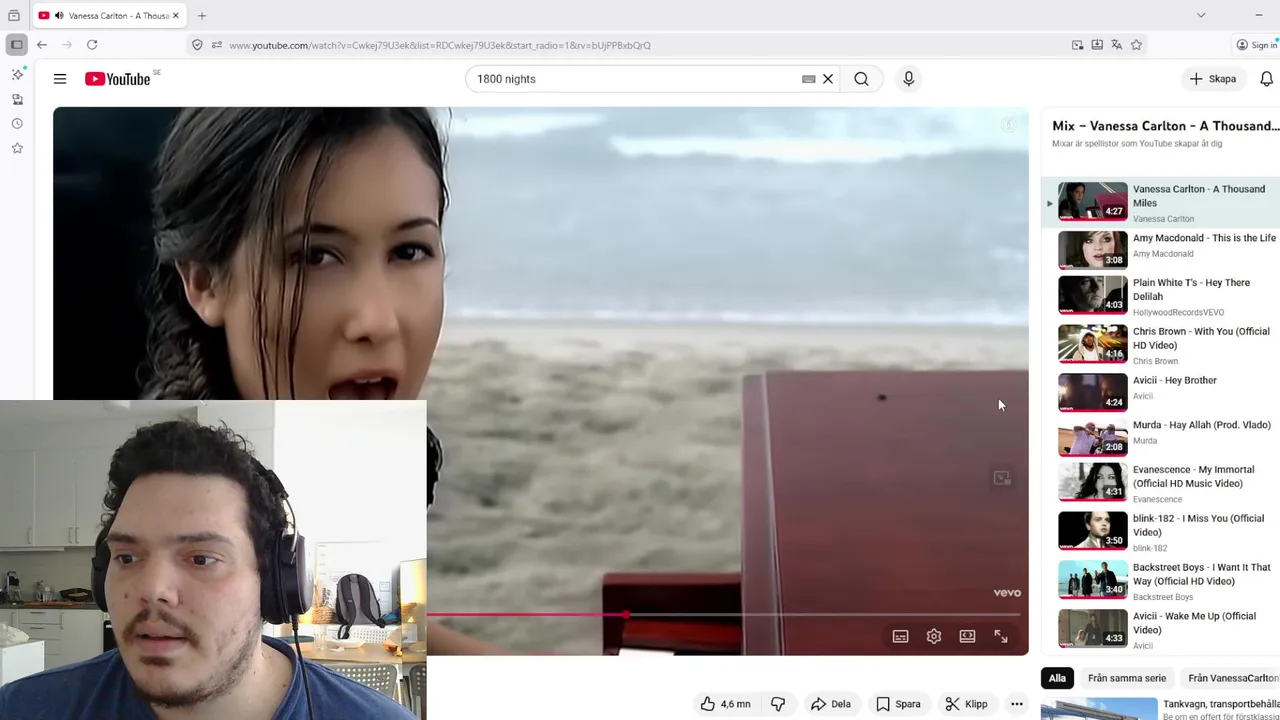1280x720 pixels.
Task: Dislike the video with thumbs down
Action: 778,704
